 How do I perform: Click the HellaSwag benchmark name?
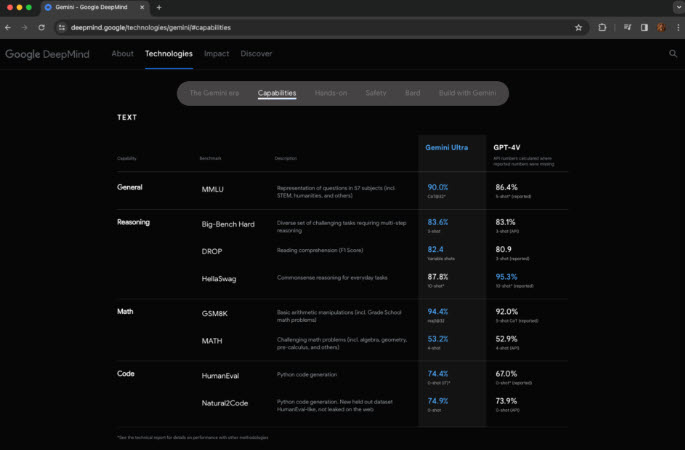click(x=219, y=279)
